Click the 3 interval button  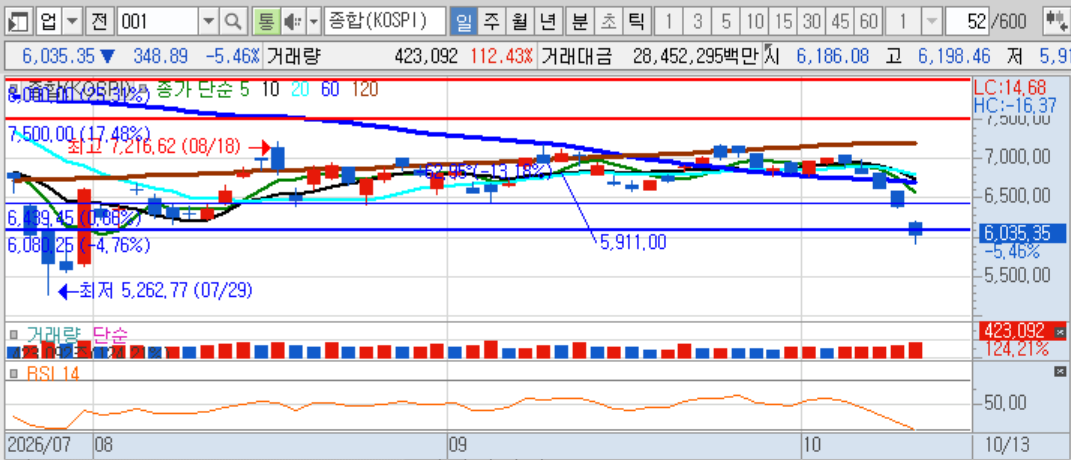tap(697, 23)
